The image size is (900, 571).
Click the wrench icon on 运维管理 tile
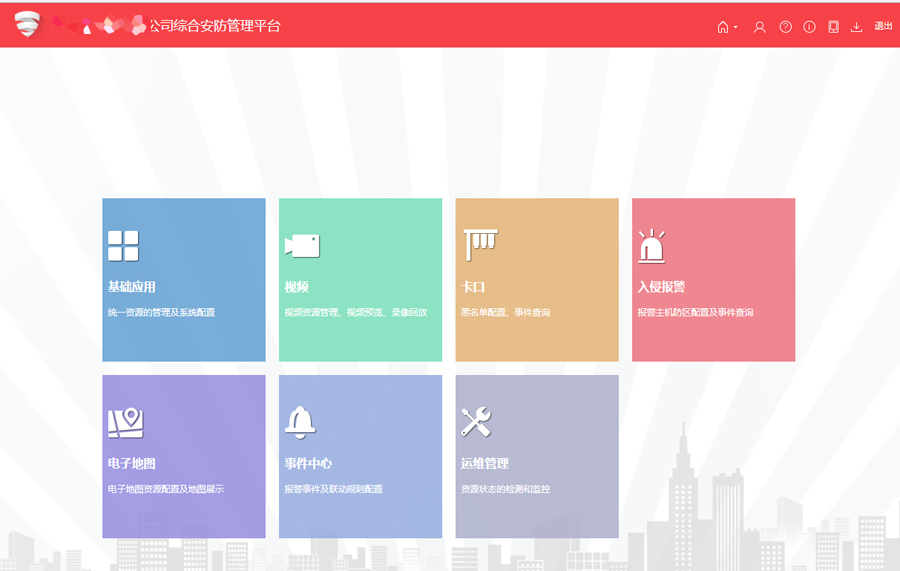[476, 422]
